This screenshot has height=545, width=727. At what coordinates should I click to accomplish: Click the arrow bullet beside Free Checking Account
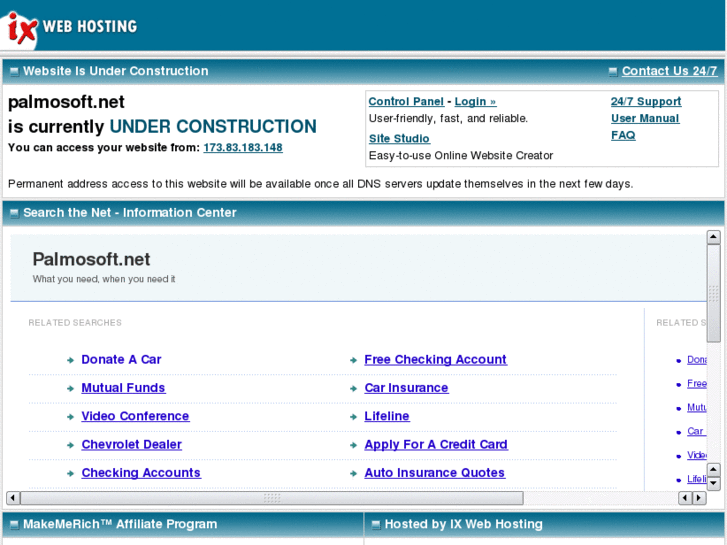coord(353,360)
